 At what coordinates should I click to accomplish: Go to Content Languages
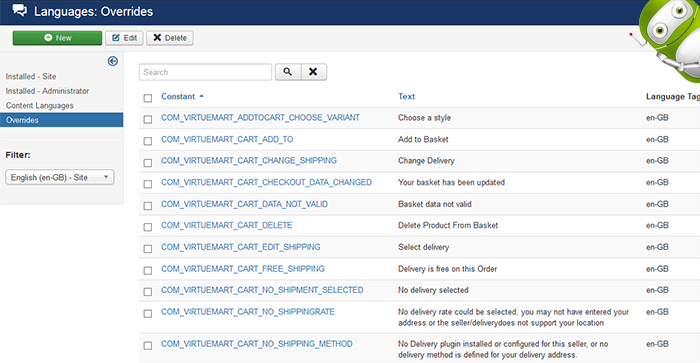pyautogui.click(x=39, y=105)
